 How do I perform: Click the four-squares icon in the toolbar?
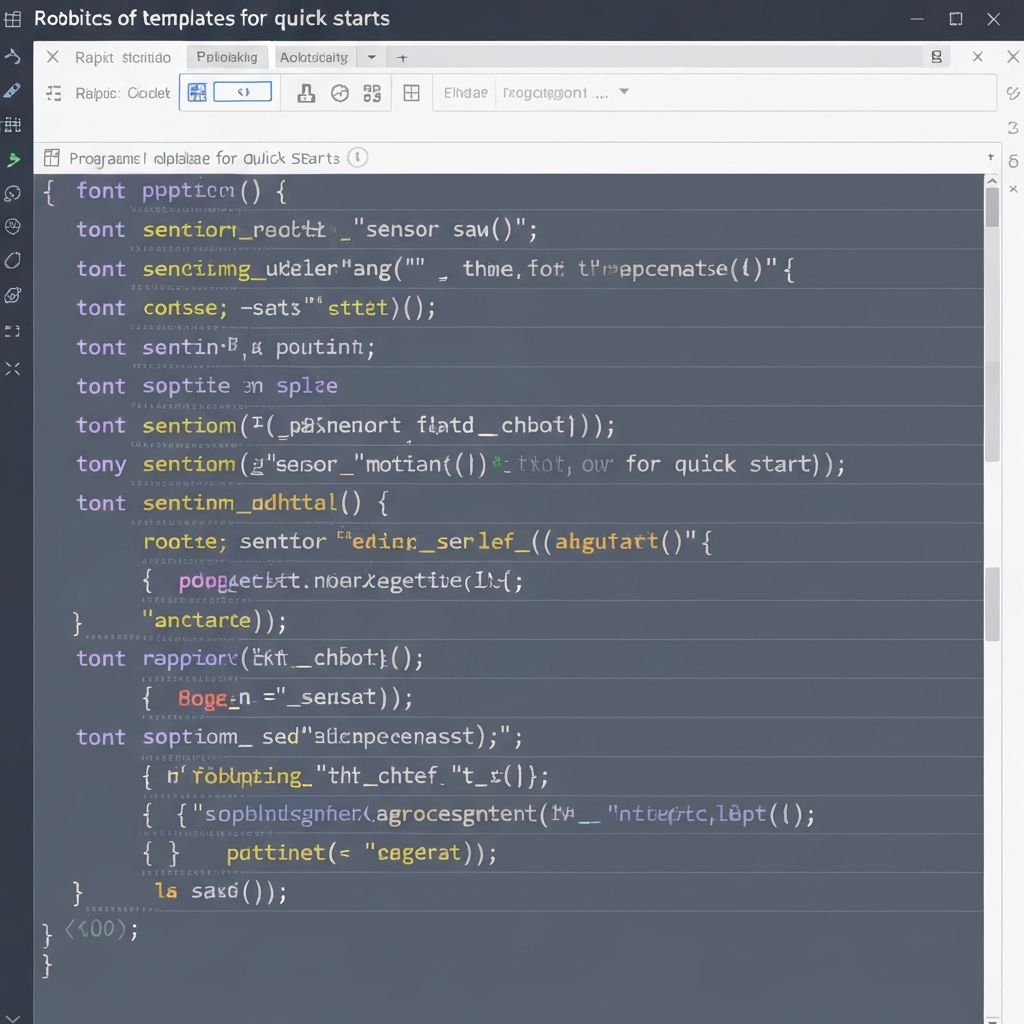point(372,94)
